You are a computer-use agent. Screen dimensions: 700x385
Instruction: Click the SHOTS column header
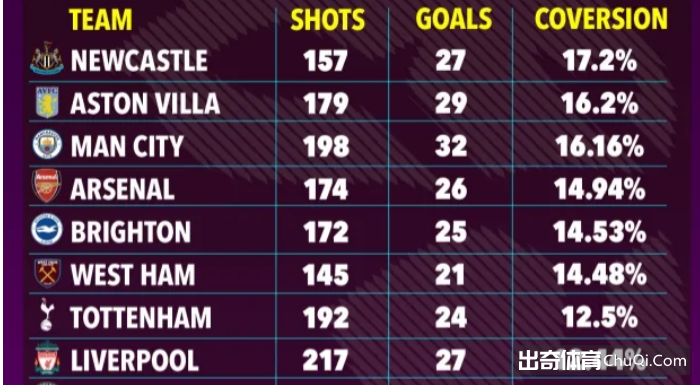pyautogui.click(x=328, y=20)
